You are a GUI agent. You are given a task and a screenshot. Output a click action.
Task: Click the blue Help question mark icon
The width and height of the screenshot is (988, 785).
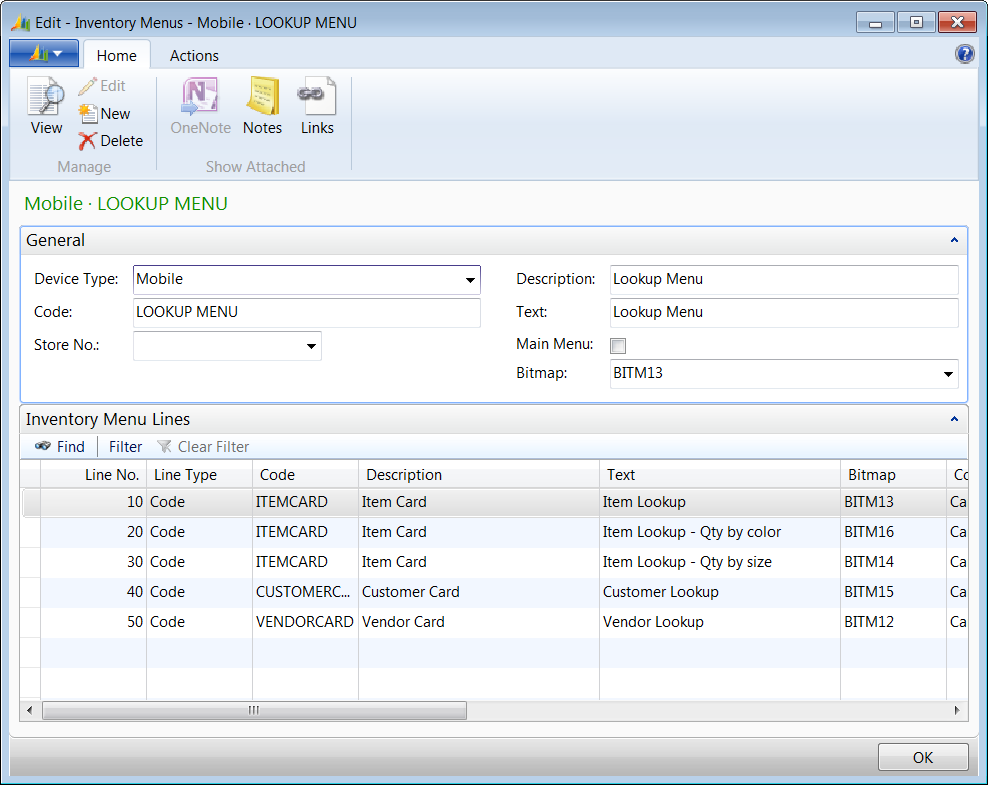click(964, 55)
